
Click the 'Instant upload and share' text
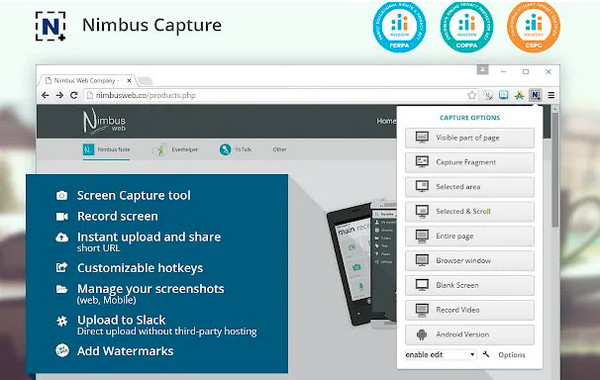point(149,237)
